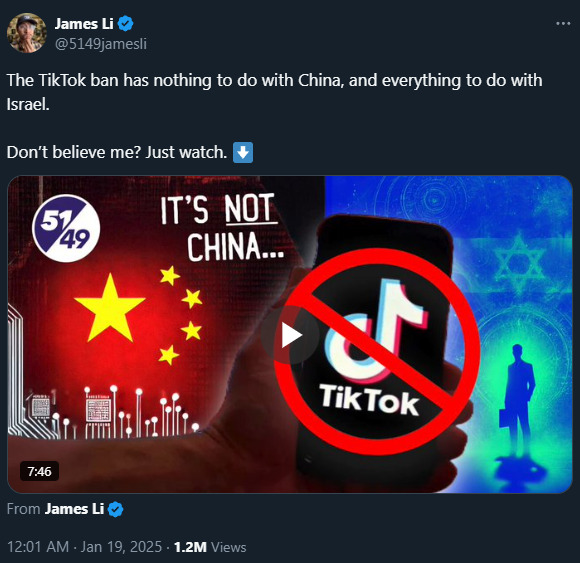Click the blue down arrow emoji
580x563 pixels.
pos(243,152)
